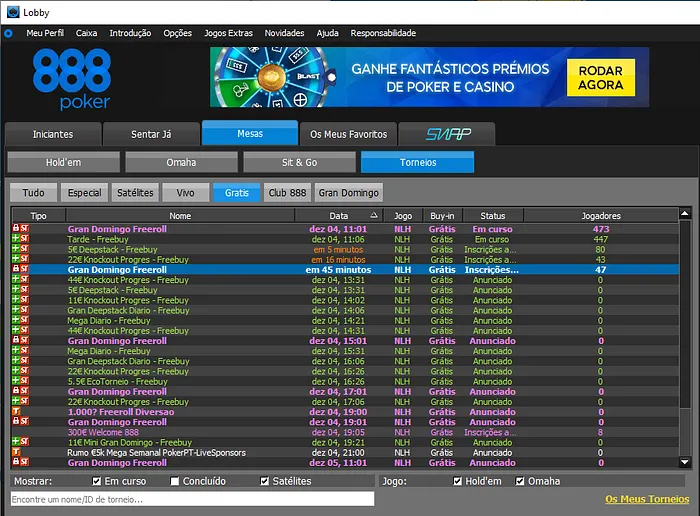This screenshot has height=516, width=700.
Task: Sort by the Nome column header
Action: coord(180,216)
